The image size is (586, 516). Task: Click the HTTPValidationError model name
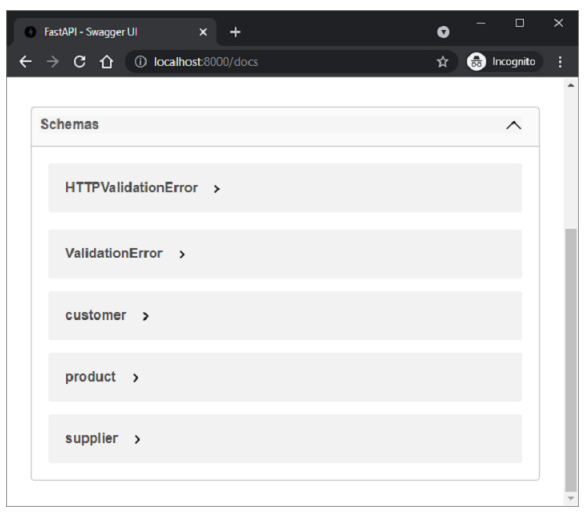[132, 188]
